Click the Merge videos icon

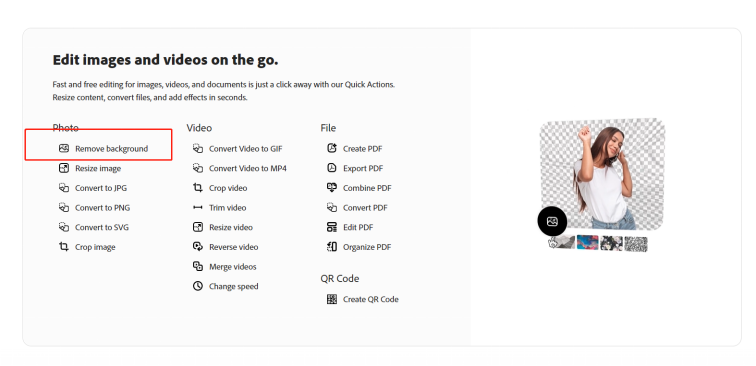point(198,266)
